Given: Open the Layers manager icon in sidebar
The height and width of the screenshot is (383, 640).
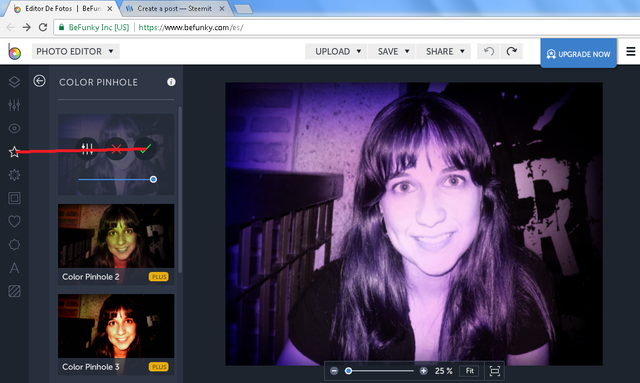Looking at the screenshot, I should click(x=14, y=82).
